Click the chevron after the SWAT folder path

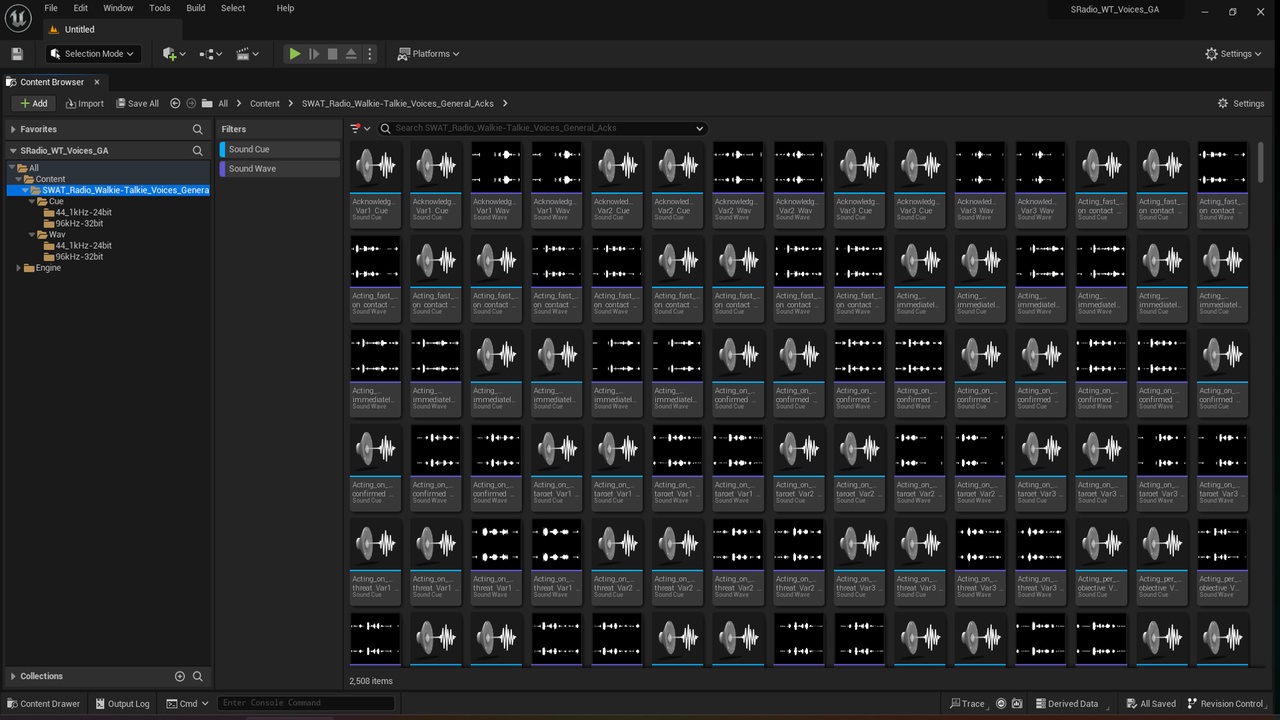pyautogui.click(x=505, y=103)
